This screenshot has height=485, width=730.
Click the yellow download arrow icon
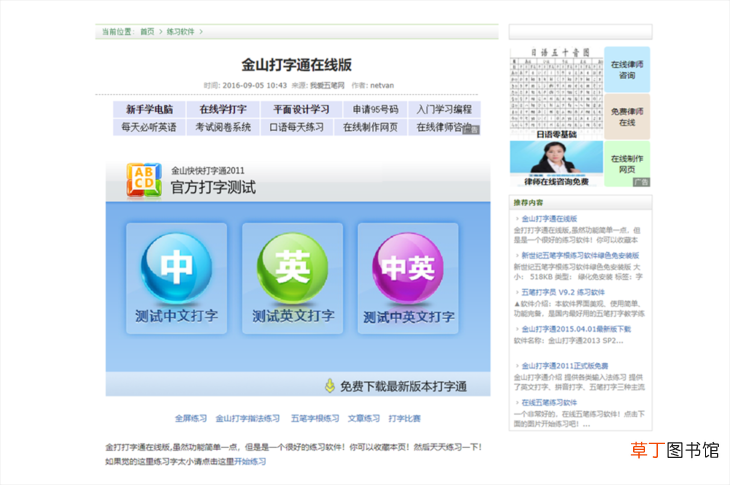click(330, 385)
